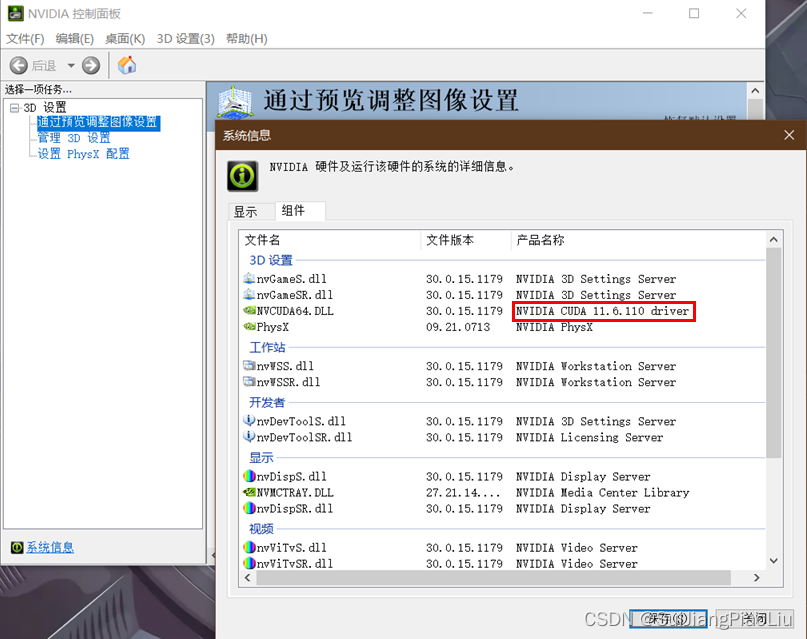Select 设置 PhysX 配置 tree item
The width and height of the screenshot is (807, 639).
point(83,154)
